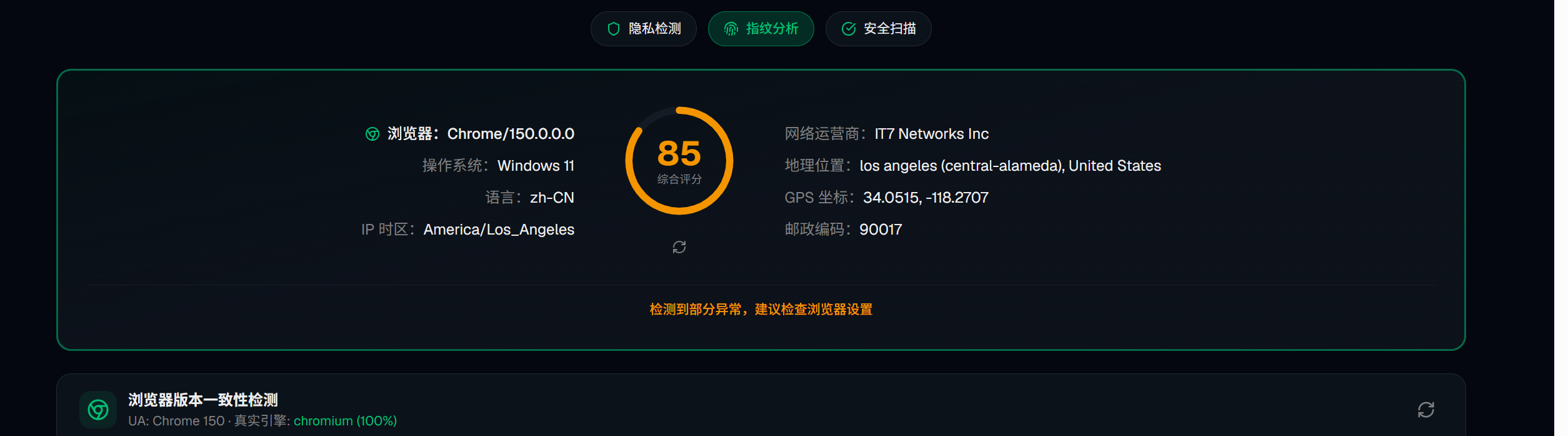Viewport: 1568px width, 436px height.
Task: Click the refresh icon below the score ring
Action: [679, 248]
